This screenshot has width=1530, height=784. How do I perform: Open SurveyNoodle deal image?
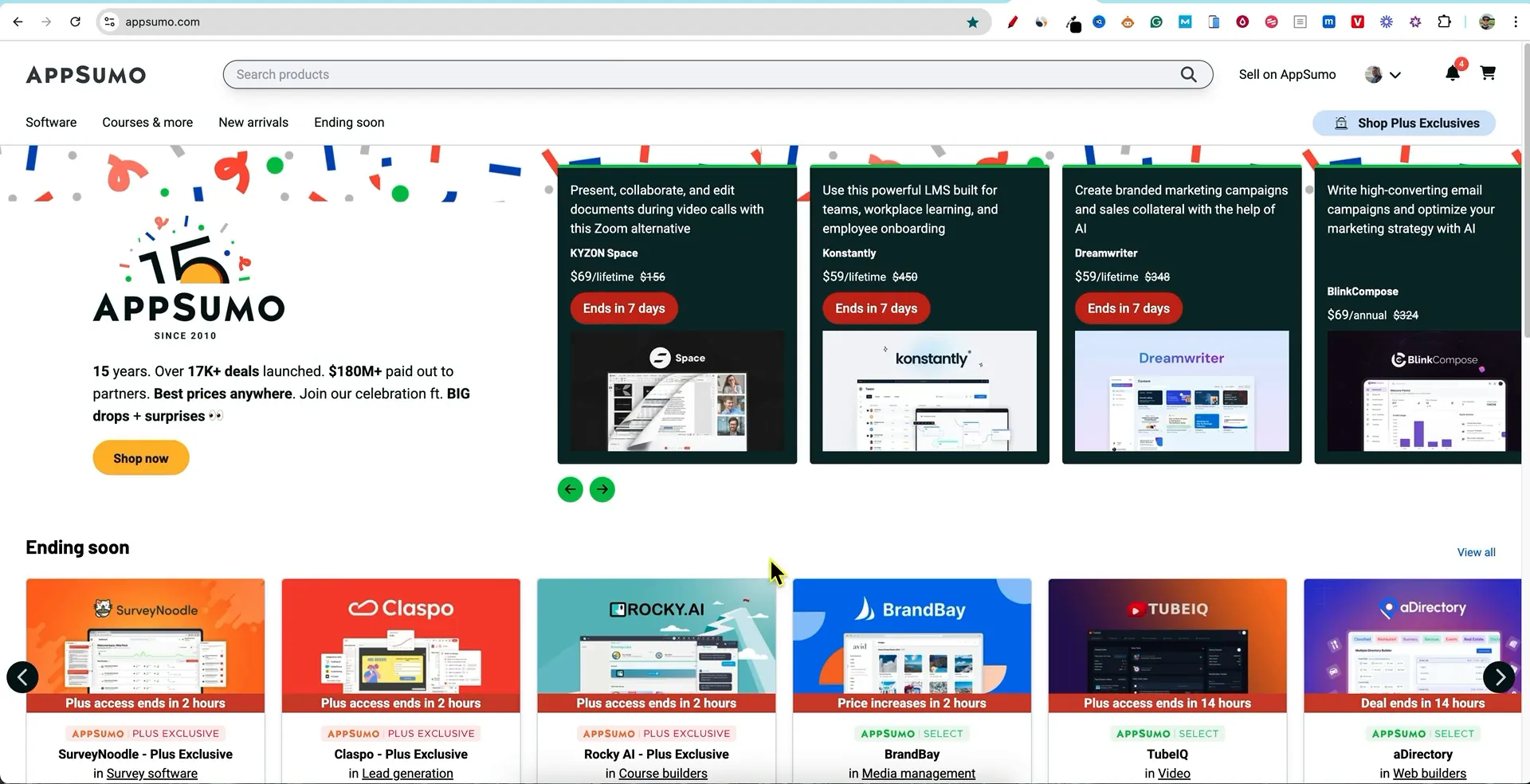point(146,645)
